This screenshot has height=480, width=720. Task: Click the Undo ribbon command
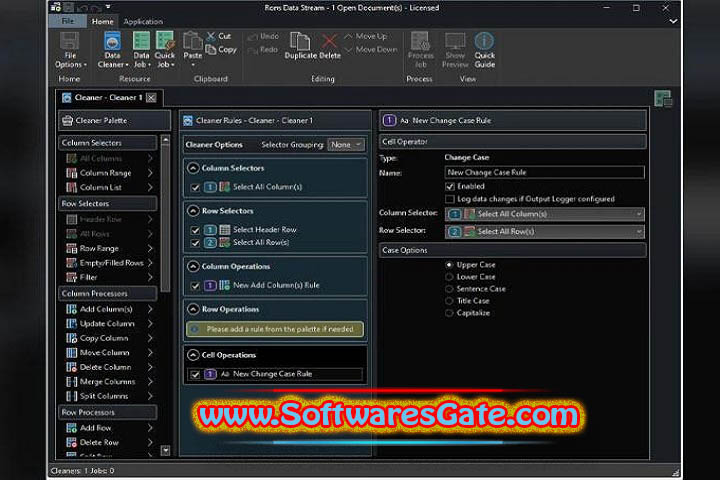(x=264, y=36)
